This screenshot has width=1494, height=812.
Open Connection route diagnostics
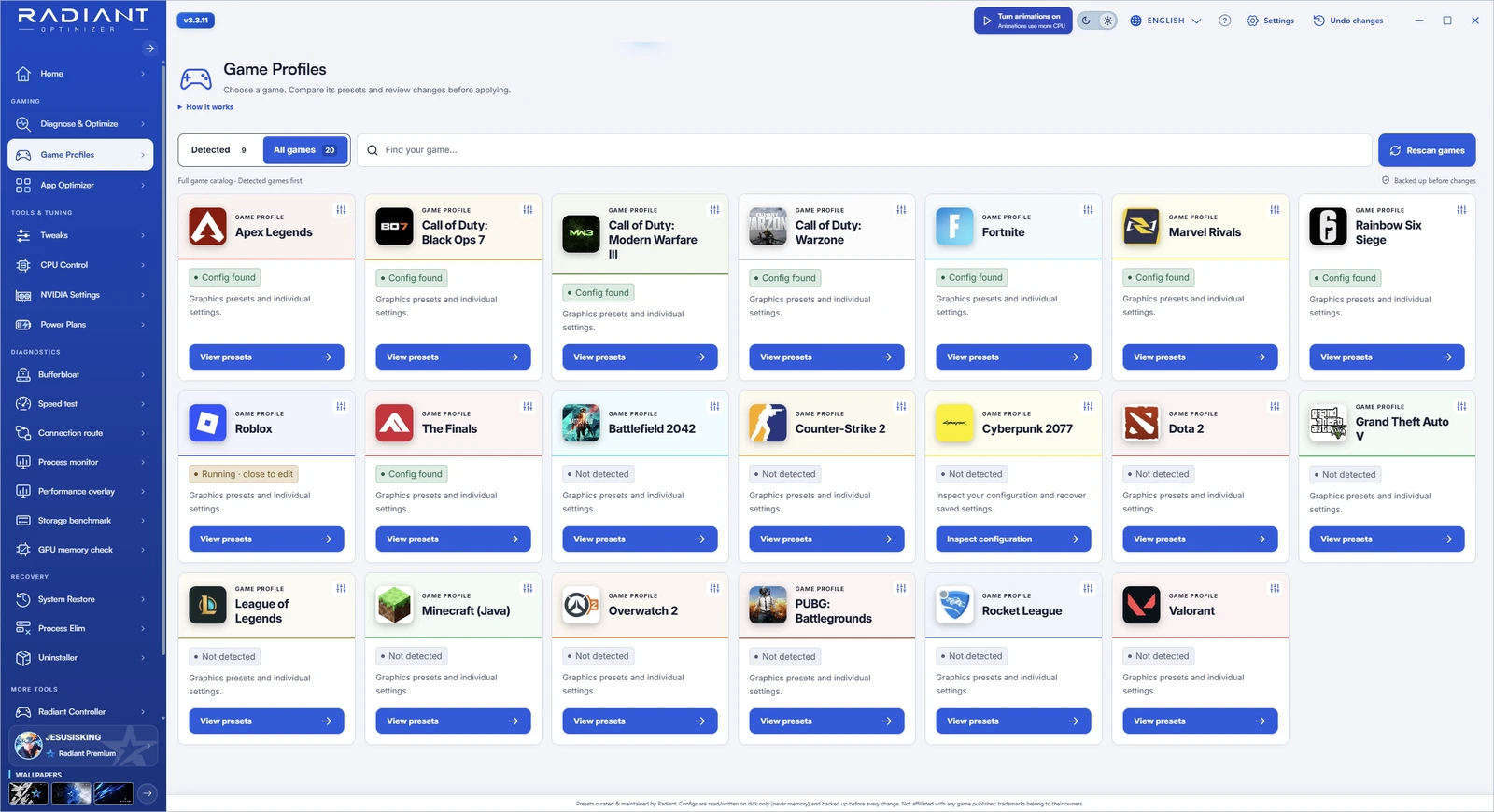coord(80,433)
